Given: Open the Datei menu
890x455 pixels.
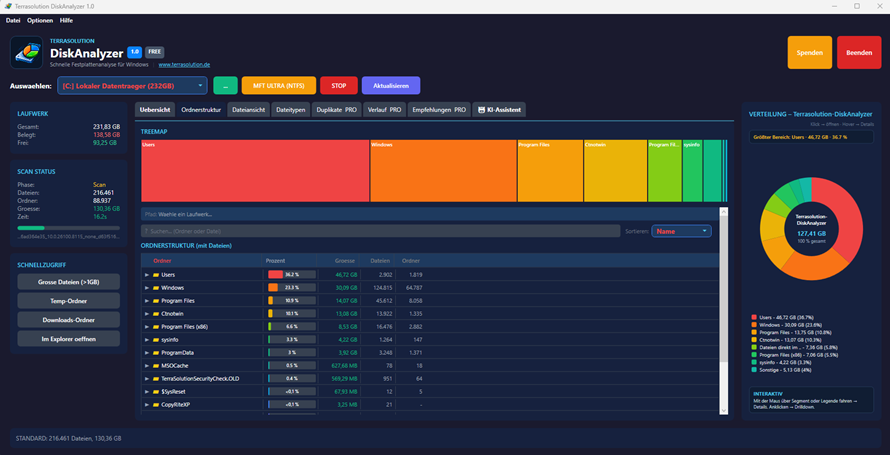Looking at the screenshot, I should pos(13,20).
